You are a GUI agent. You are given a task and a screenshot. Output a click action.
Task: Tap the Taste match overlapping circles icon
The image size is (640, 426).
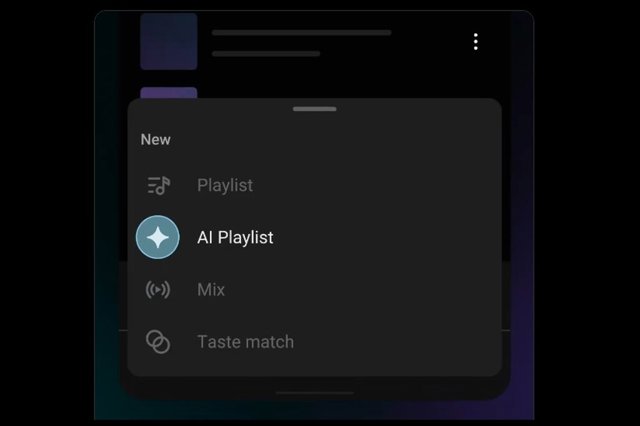click(158, 342)
